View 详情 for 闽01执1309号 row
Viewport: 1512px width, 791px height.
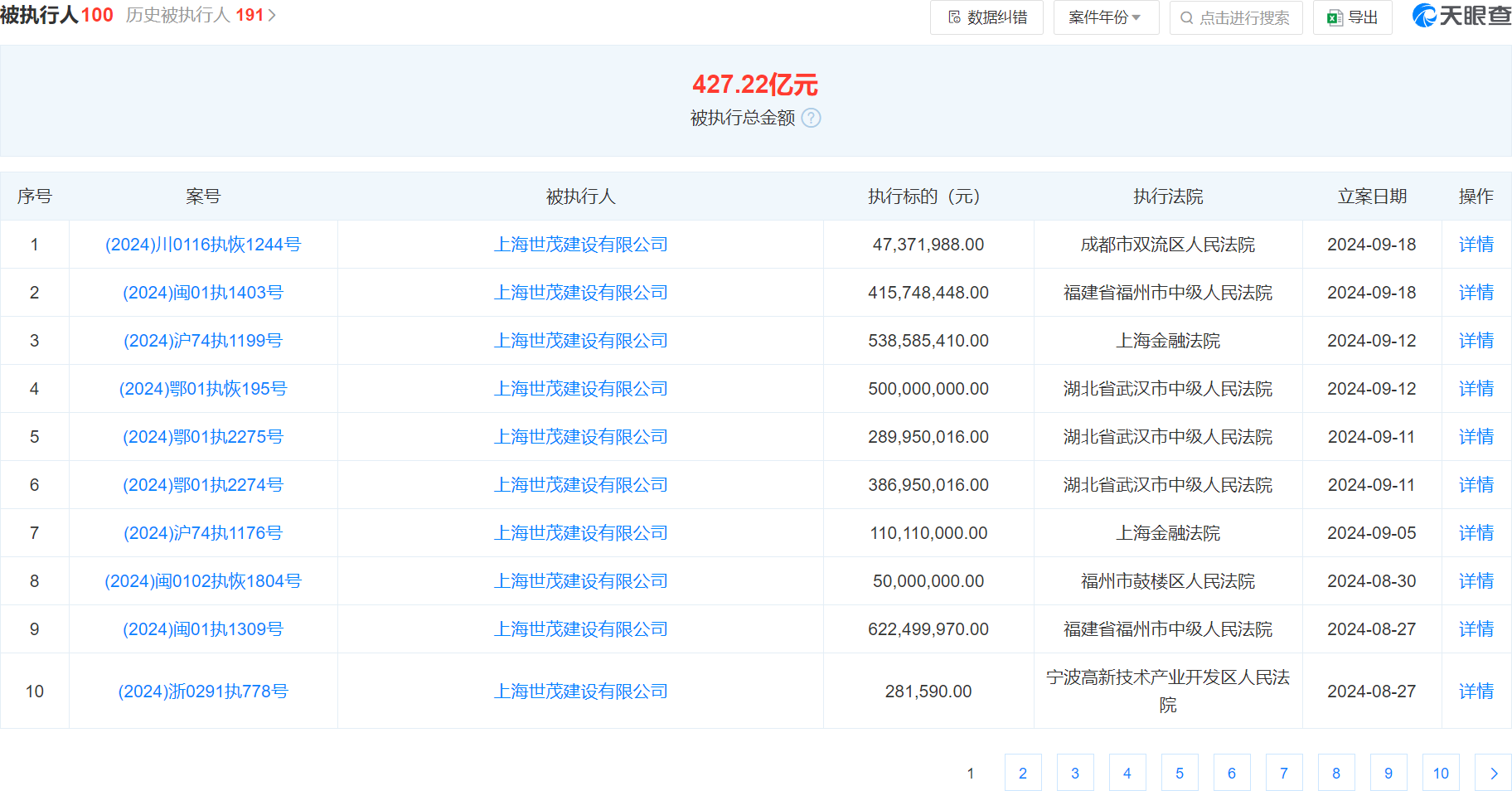1476,629
